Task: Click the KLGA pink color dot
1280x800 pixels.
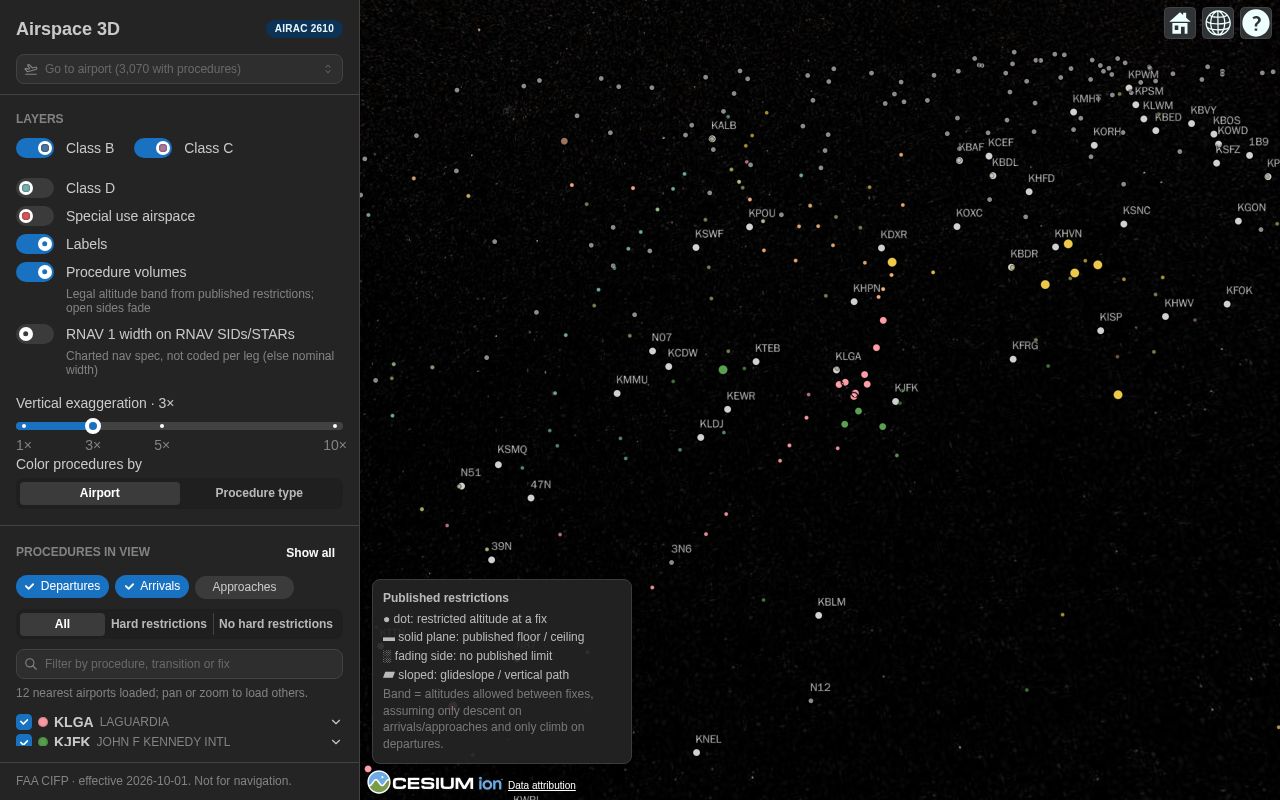Action: (43, 722)
